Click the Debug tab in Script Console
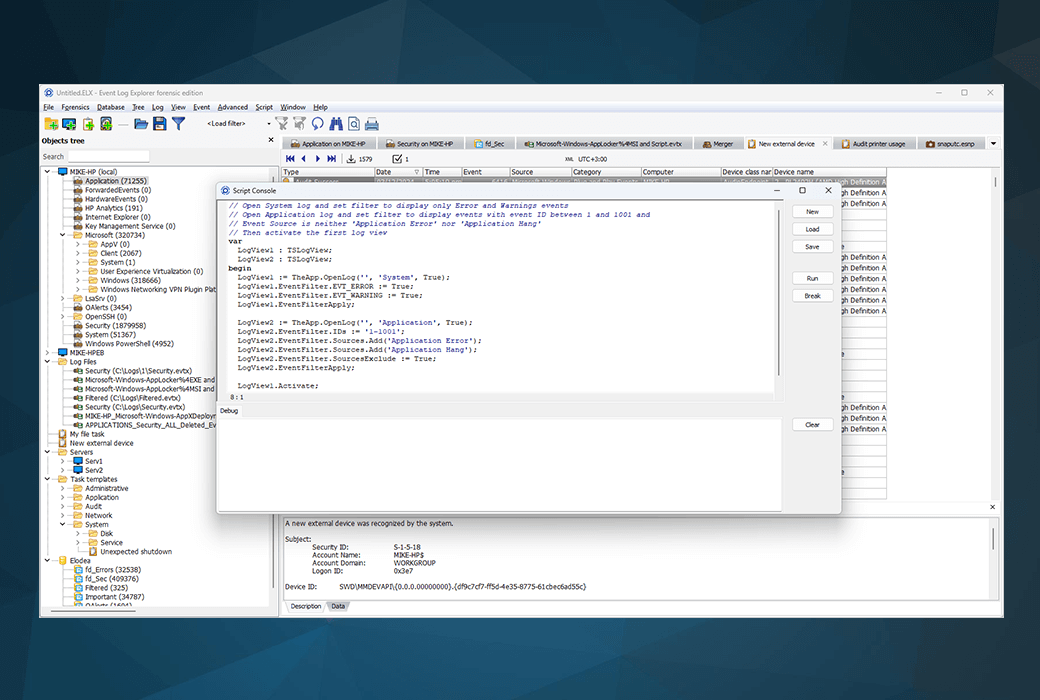Screen dimensions: 1040x700 point(229,411)
